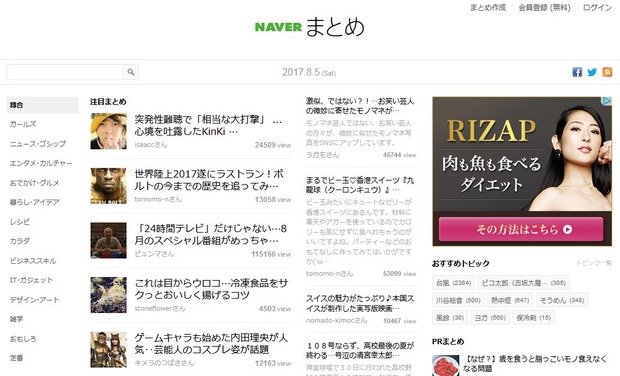The height and width of the screenshot is (376, 620).
Task: Select topic tag 川谷絵音 (500)
Action: (x=458, y=300)
